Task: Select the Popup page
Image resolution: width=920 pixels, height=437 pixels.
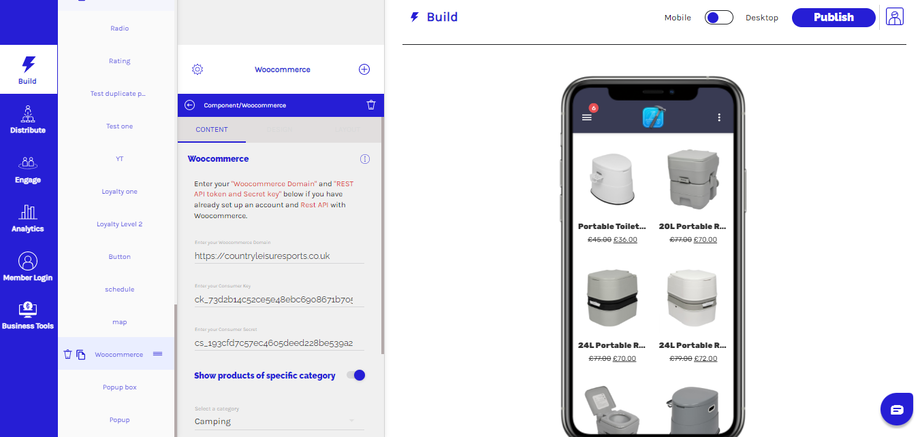Action: click(119, 420)
